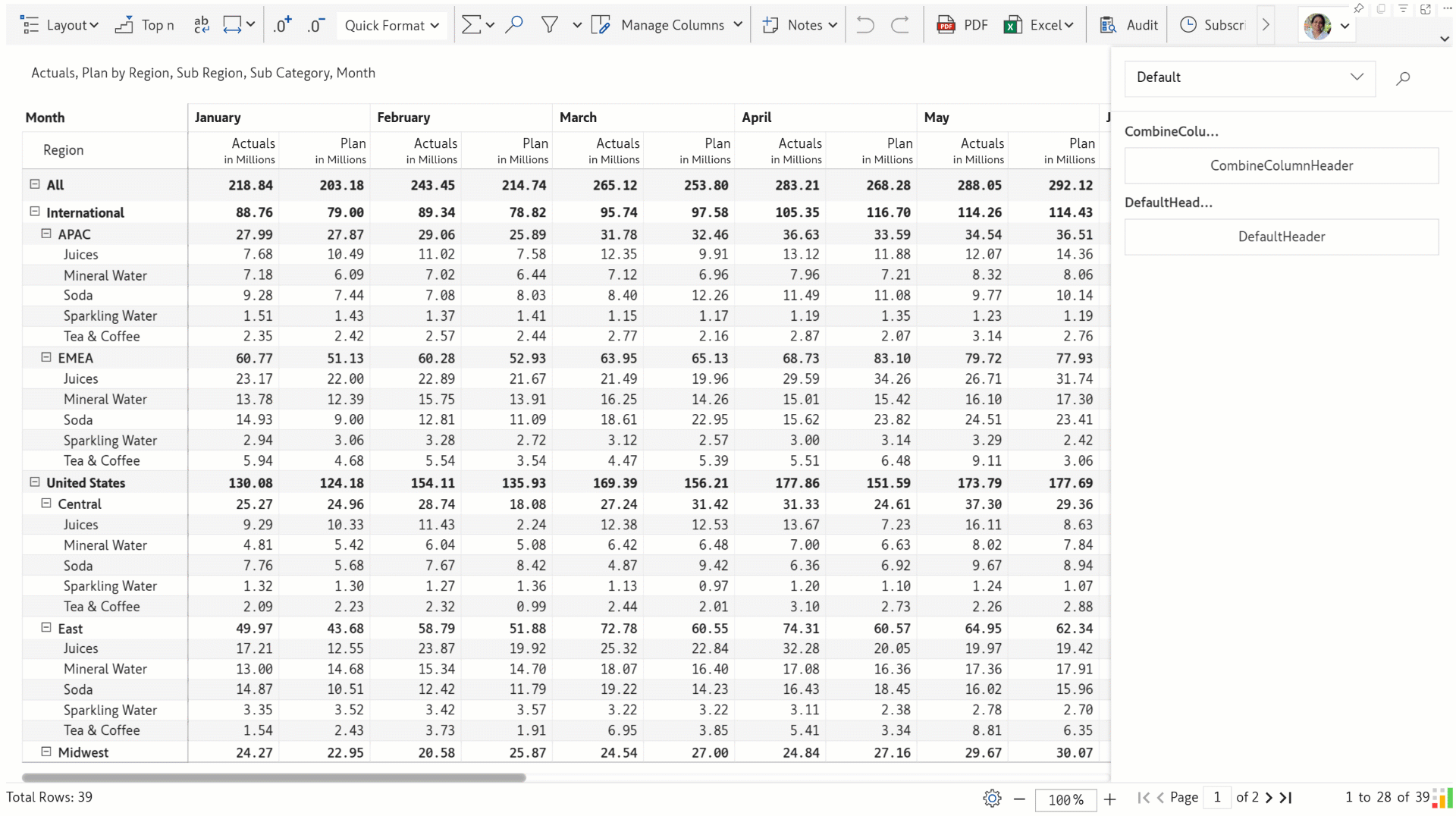Image resolution: width=1456 pixels, height=816 pixels.
Task: Click the settings gear in status bar
Action: pyautogui.click(x=992, y=798)
